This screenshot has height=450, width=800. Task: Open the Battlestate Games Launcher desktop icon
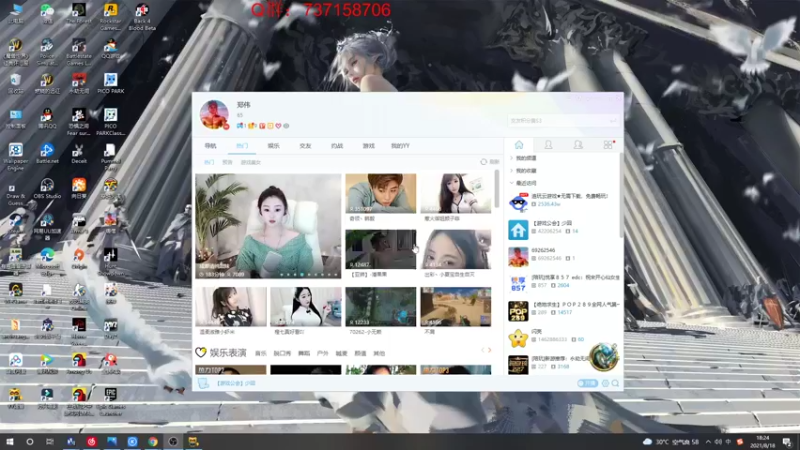pos(79,52)
